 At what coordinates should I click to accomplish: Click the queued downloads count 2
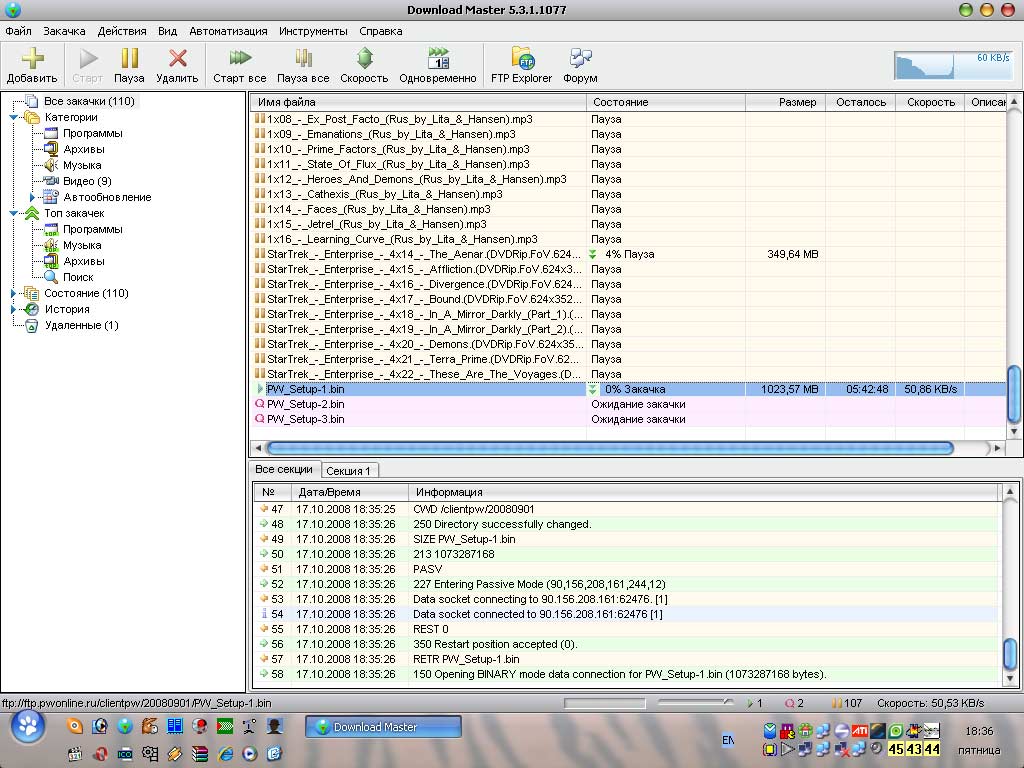click(795, 703)
